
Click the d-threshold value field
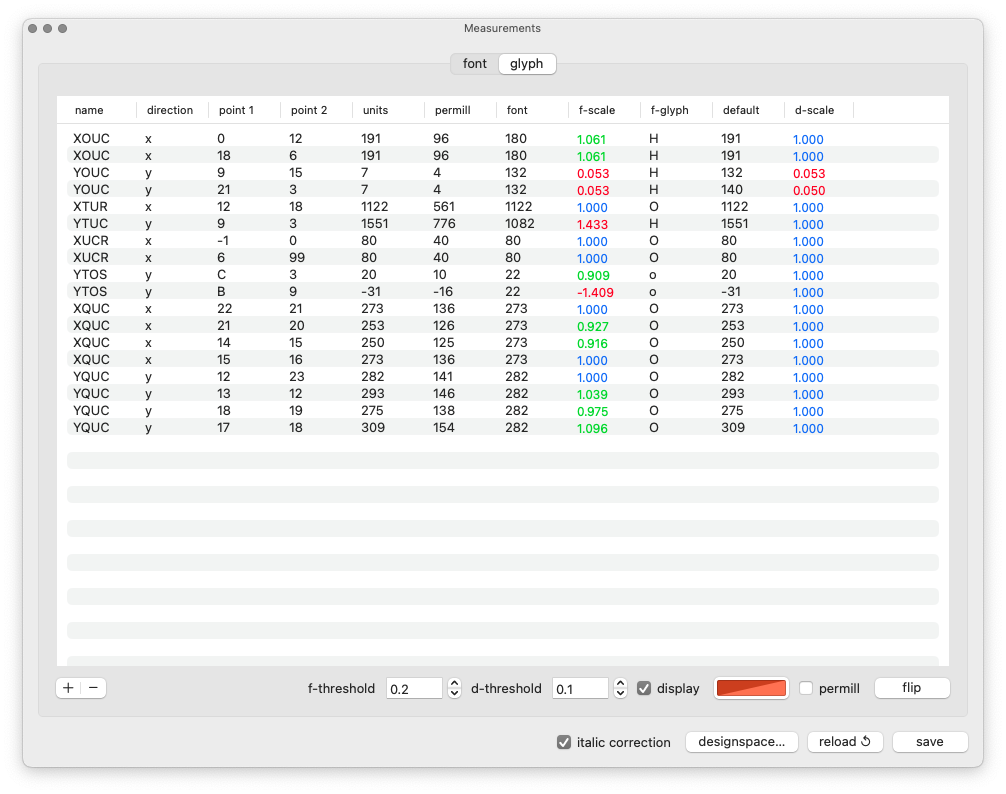[580, 688]
